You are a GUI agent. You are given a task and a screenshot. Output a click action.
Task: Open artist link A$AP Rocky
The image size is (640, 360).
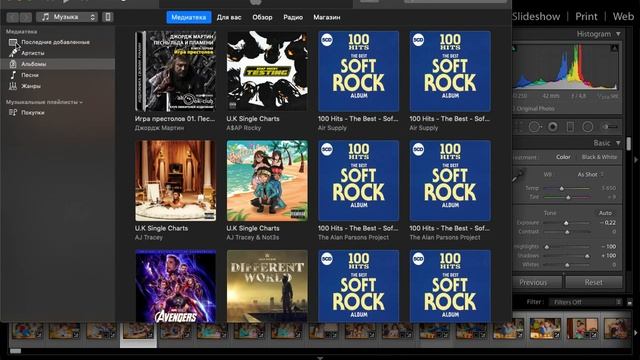(x=244, y=128)
